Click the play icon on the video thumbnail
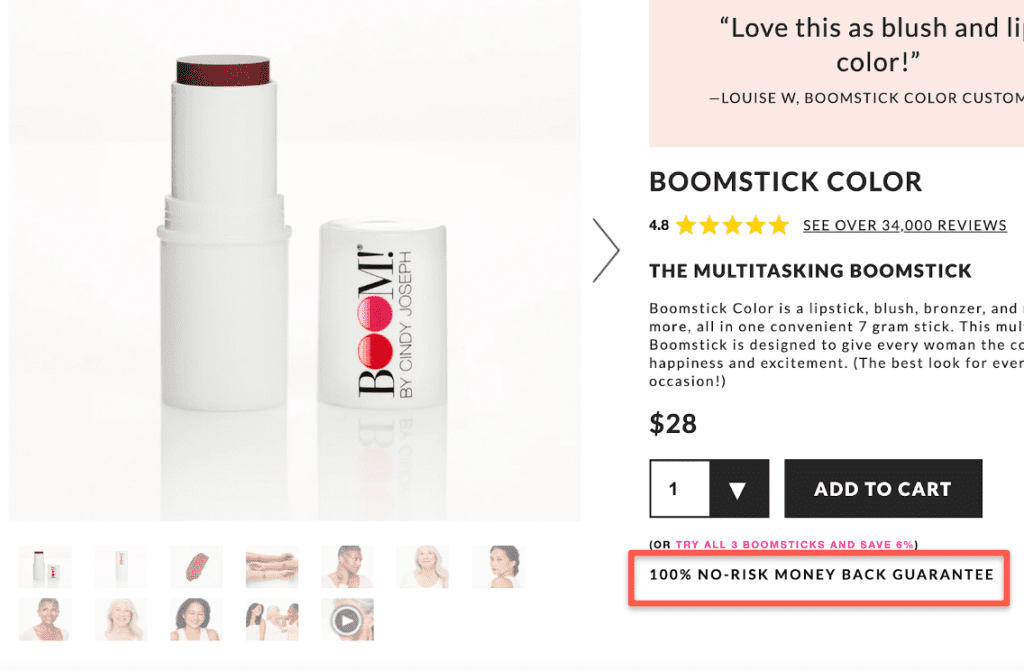1024x671 pixels. (347, 619)
